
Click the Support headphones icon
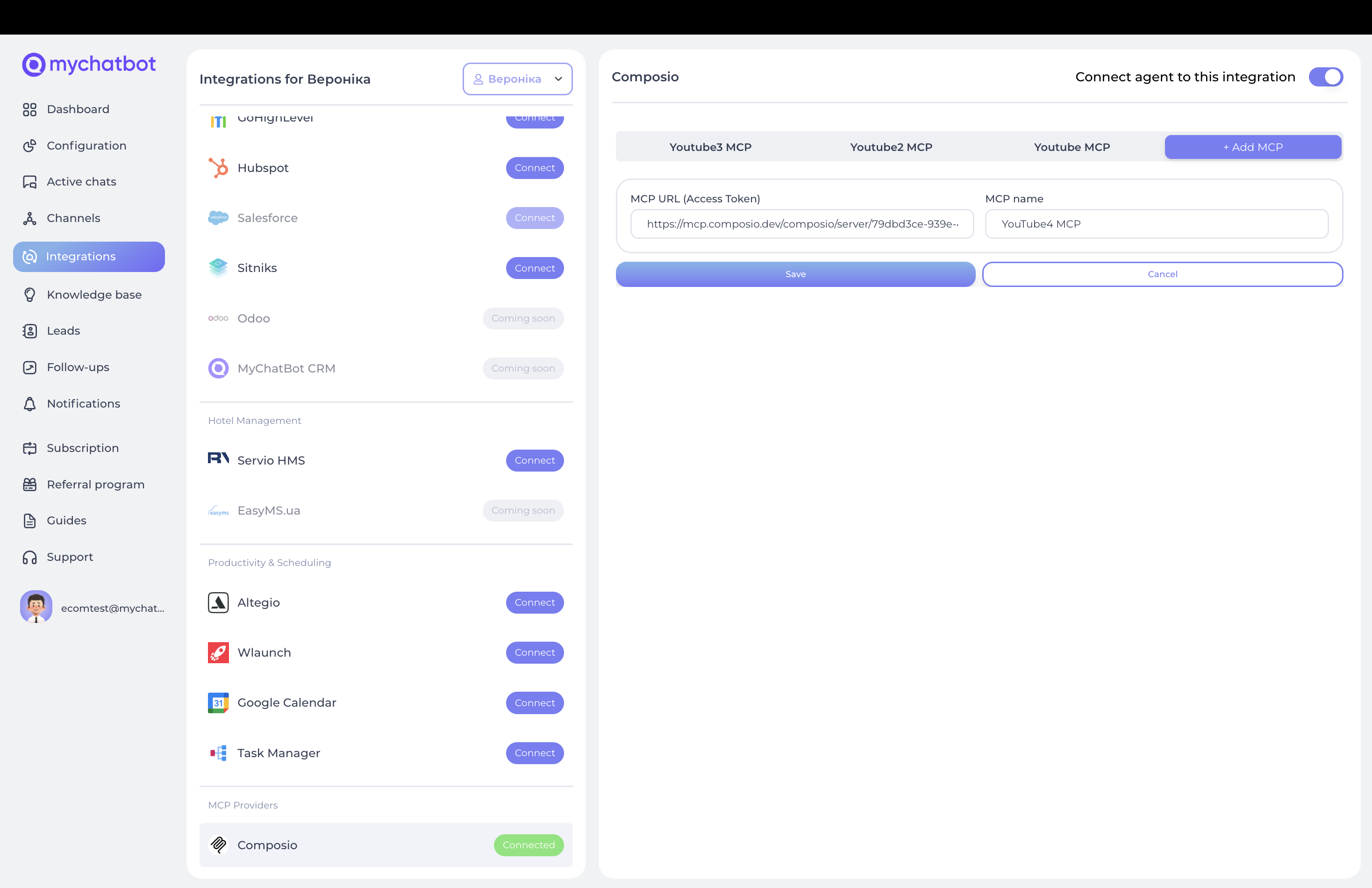point(29,557)
